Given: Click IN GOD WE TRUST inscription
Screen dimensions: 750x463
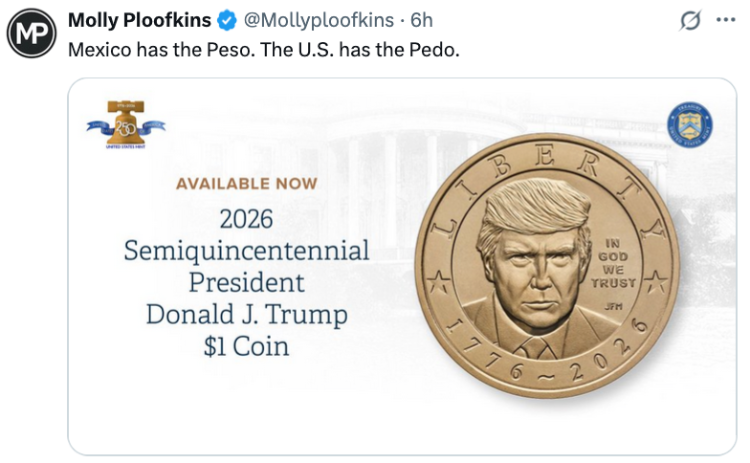Looking at the screenshot, I should [x=613, y=264].
